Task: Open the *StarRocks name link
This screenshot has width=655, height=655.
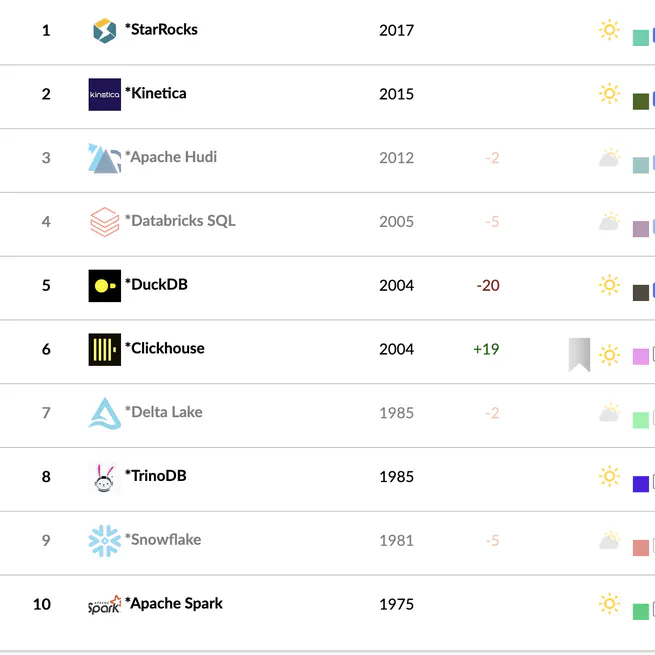Action: coord(161,30)
